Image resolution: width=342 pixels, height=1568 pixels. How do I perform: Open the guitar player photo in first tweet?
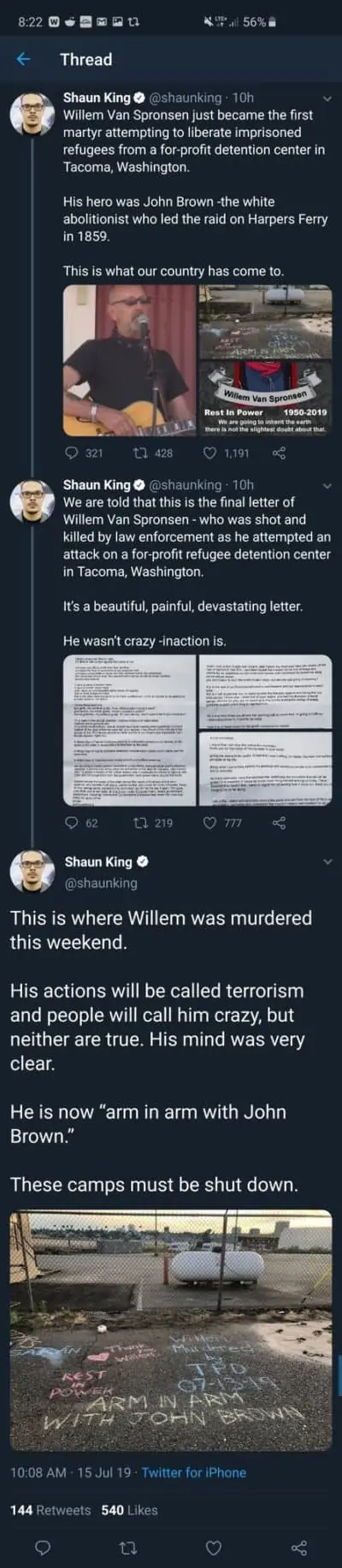(129, 358)
